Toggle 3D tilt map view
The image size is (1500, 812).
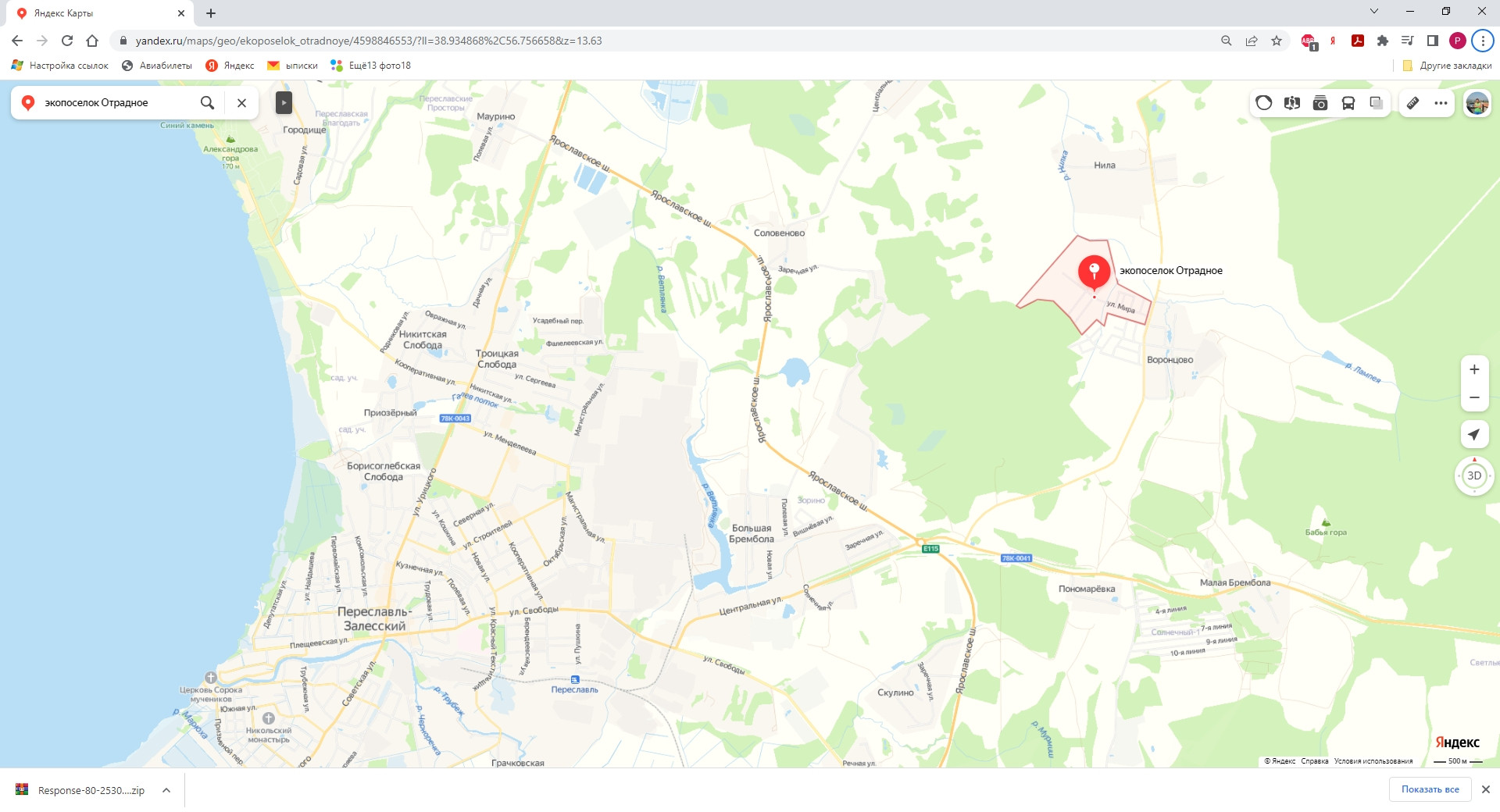tap(1474, 475)
